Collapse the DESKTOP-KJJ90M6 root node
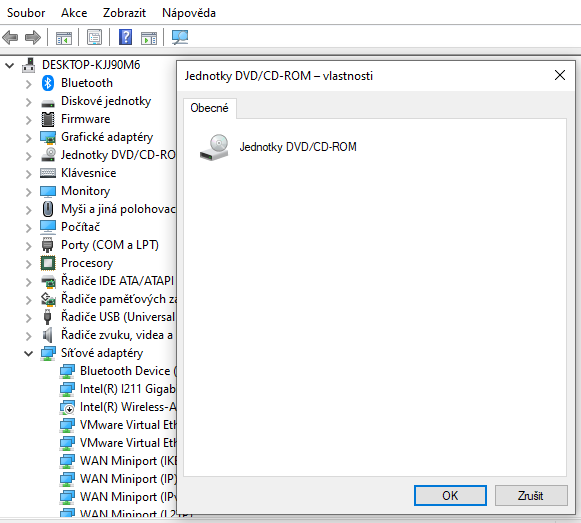This screenshot has width=581, height=523. tap(10, 66)
